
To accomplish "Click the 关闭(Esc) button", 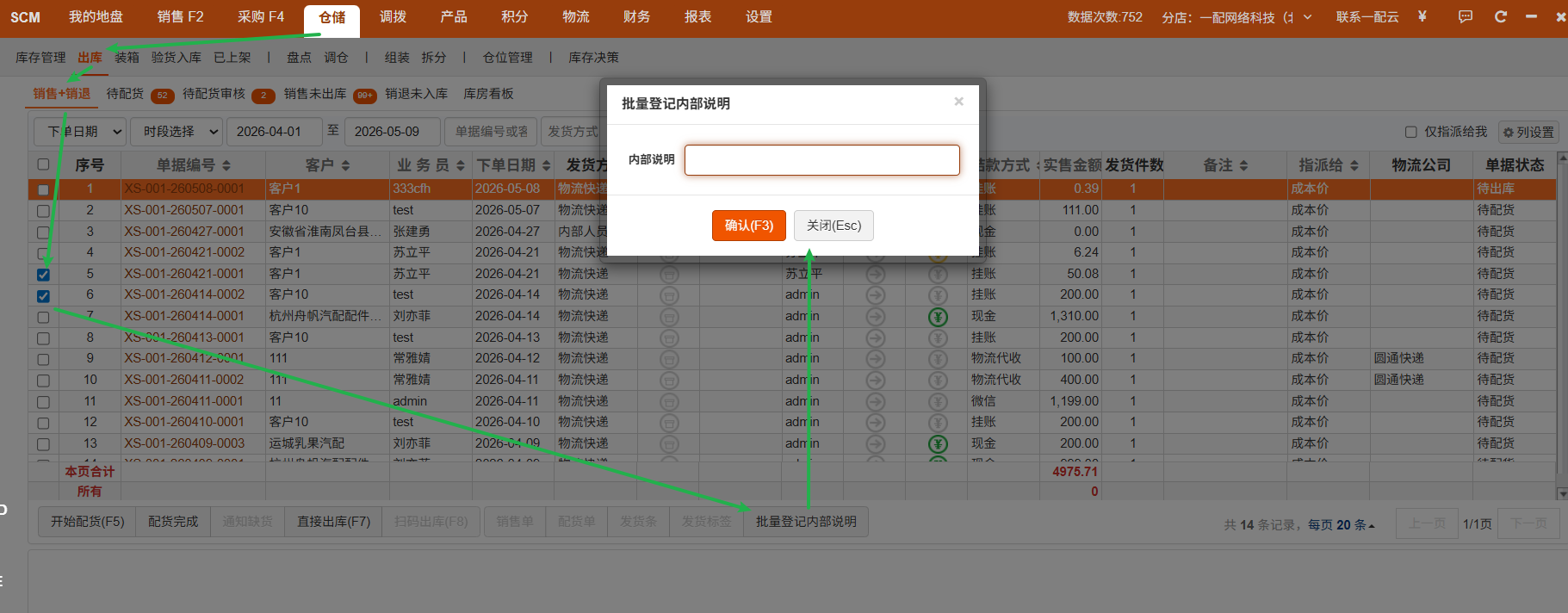I will pyautogui.click(x=834, y=226).
